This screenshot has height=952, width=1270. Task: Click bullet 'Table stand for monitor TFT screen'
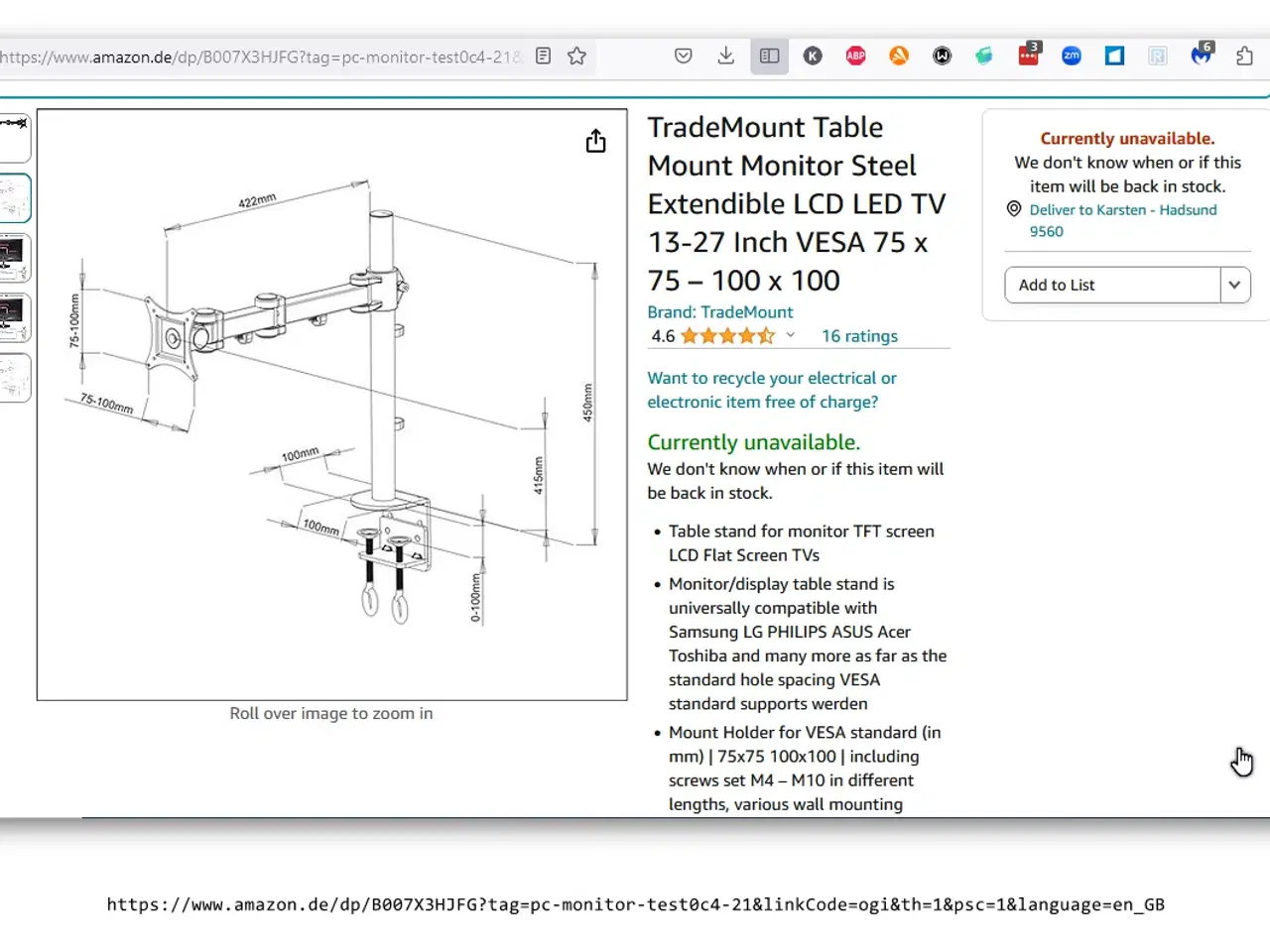point(802,543)
